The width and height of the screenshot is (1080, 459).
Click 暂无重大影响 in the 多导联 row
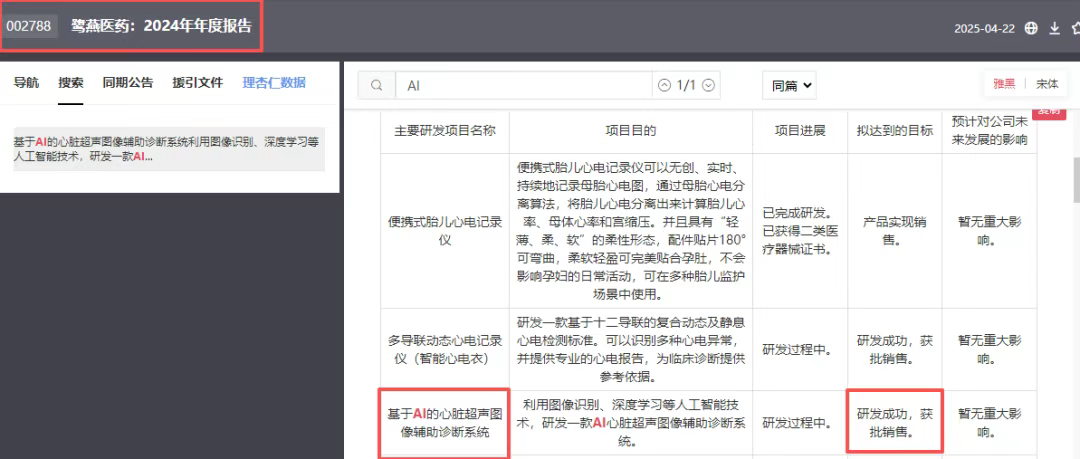[989, 349]
